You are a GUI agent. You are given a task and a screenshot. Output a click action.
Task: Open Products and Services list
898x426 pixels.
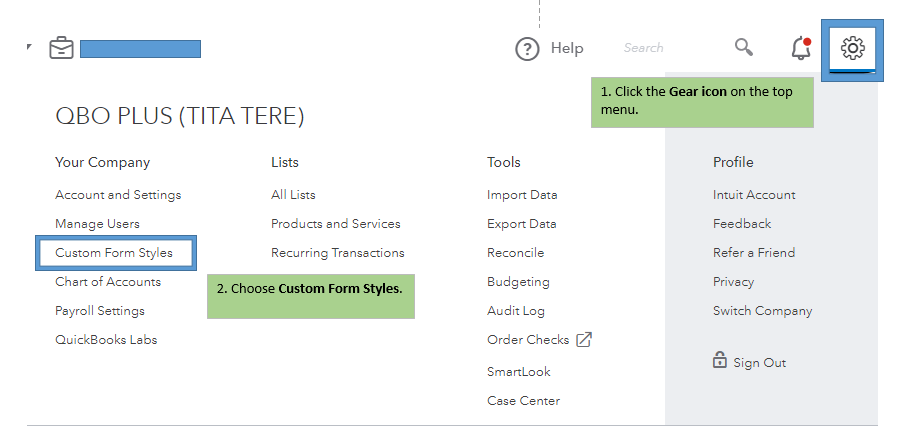pos(335,224)
